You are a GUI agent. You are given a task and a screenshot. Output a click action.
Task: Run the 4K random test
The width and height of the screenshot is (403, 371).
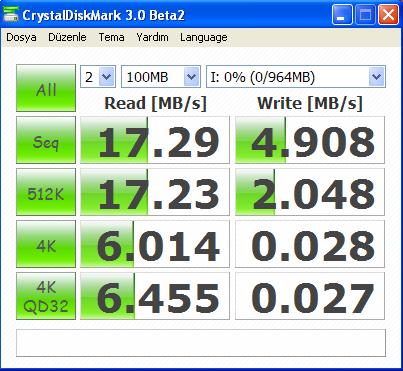pos(46,244)
